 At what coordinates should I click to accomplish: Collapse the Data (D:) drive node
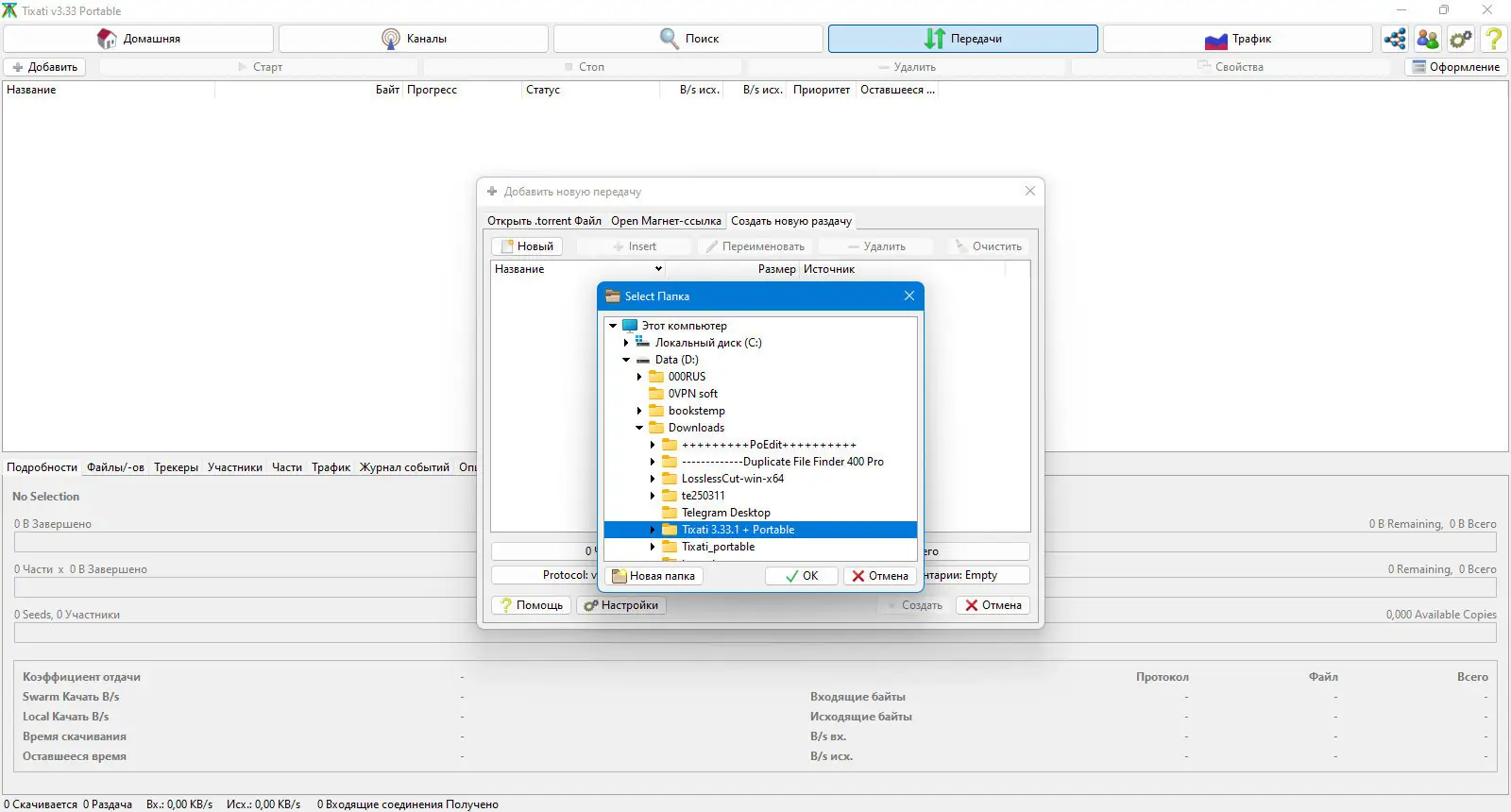pyautogui.click(x=626, y=360)
